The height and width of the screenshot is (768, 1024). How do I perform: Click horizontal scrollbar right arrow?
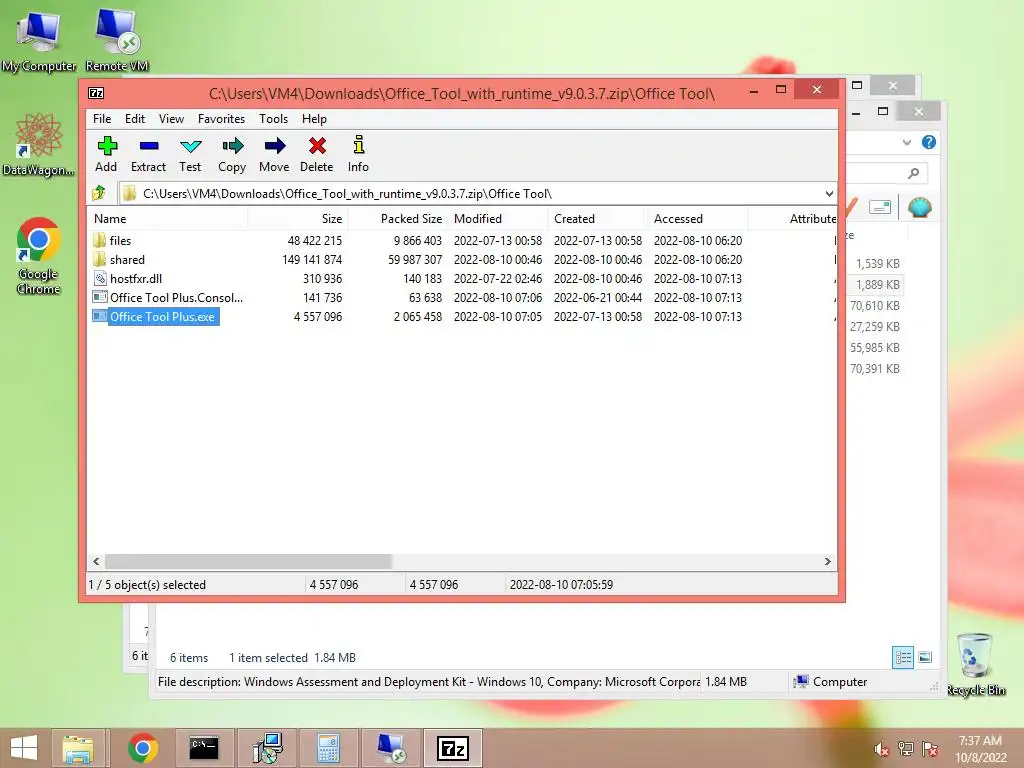(828, 562)
